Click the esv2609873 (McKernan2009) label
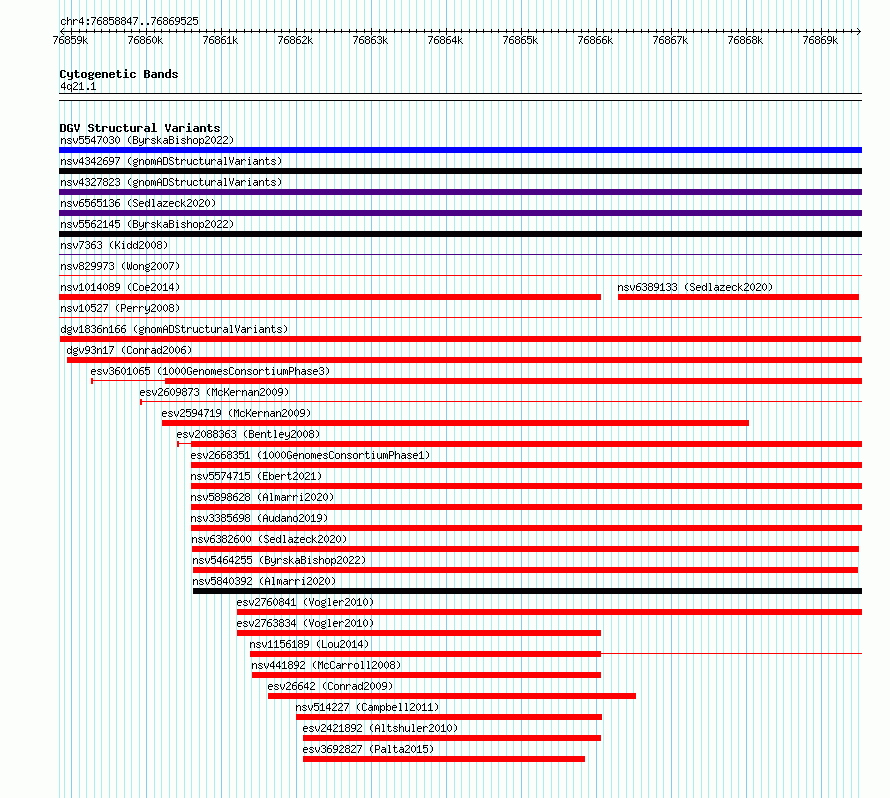The height and width of the screenshot is (798, 890). pyautogui.click(x=214, y=392)
